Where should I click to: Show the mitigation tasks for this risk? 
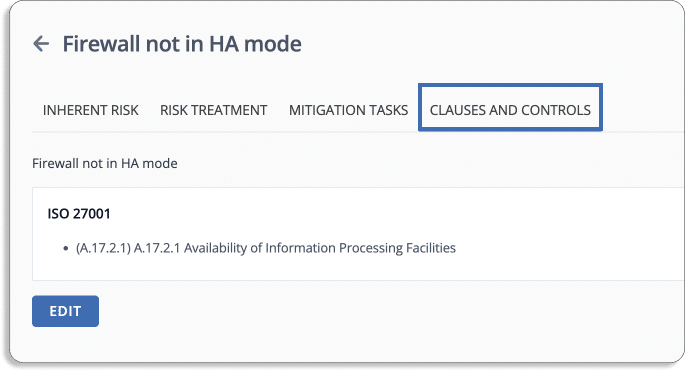(348, 110)
